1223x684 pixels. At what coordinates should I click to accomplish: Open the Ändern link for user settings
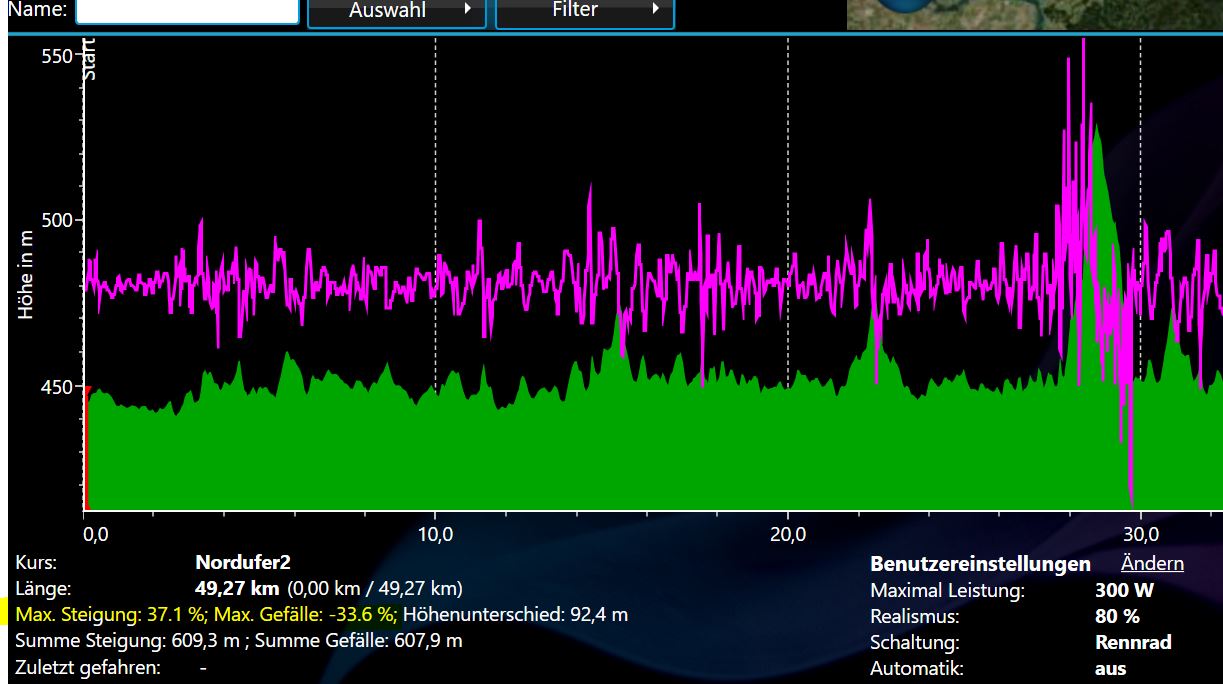(x=1152, y=564)
